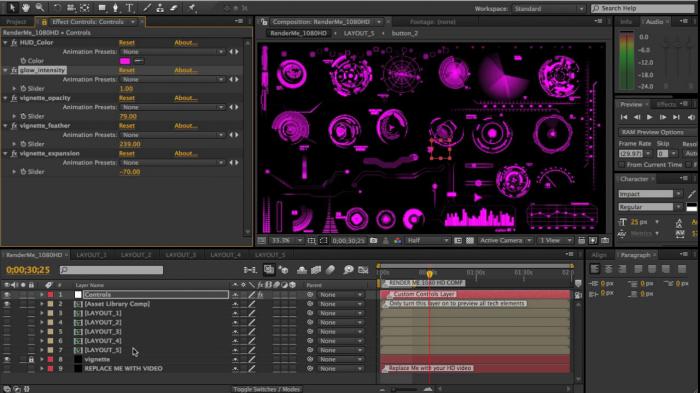
Task: Jump to first frame in Preview panel
Action: pos(624,117)
